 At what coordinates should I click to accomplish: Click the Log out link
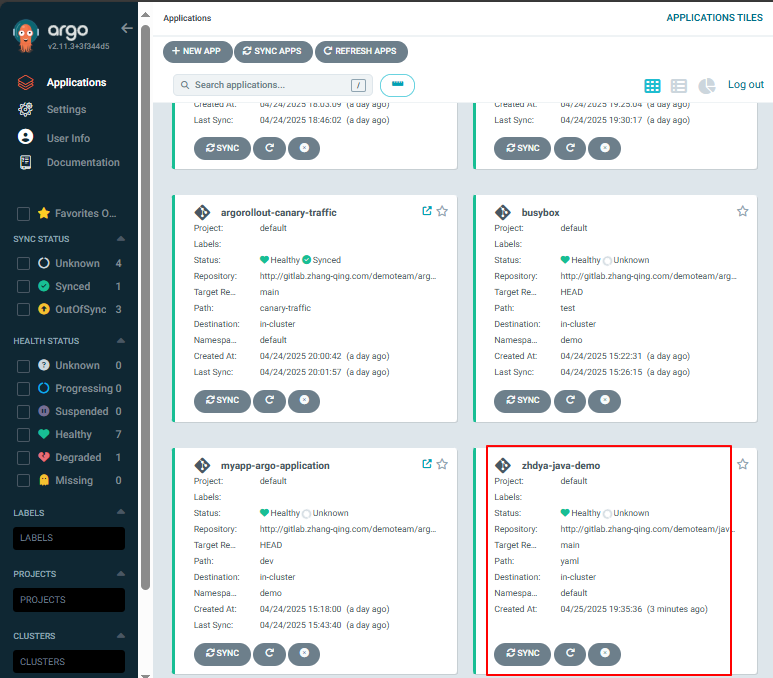point(745,84)
